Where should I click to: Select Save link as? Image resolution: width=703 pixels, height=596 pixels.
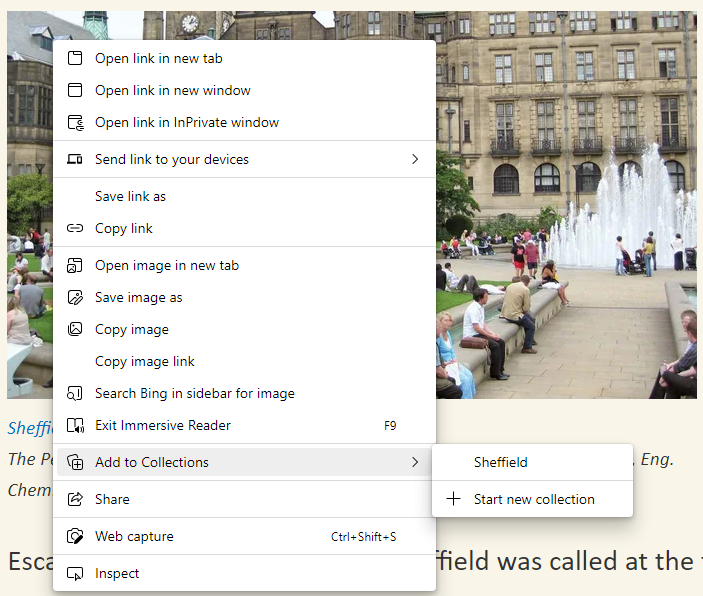[x=130, y=196]
